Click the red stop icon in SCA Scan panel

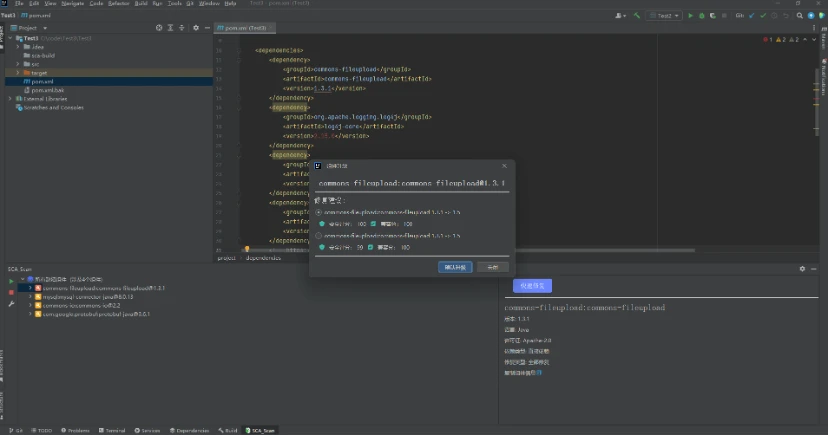11,292
